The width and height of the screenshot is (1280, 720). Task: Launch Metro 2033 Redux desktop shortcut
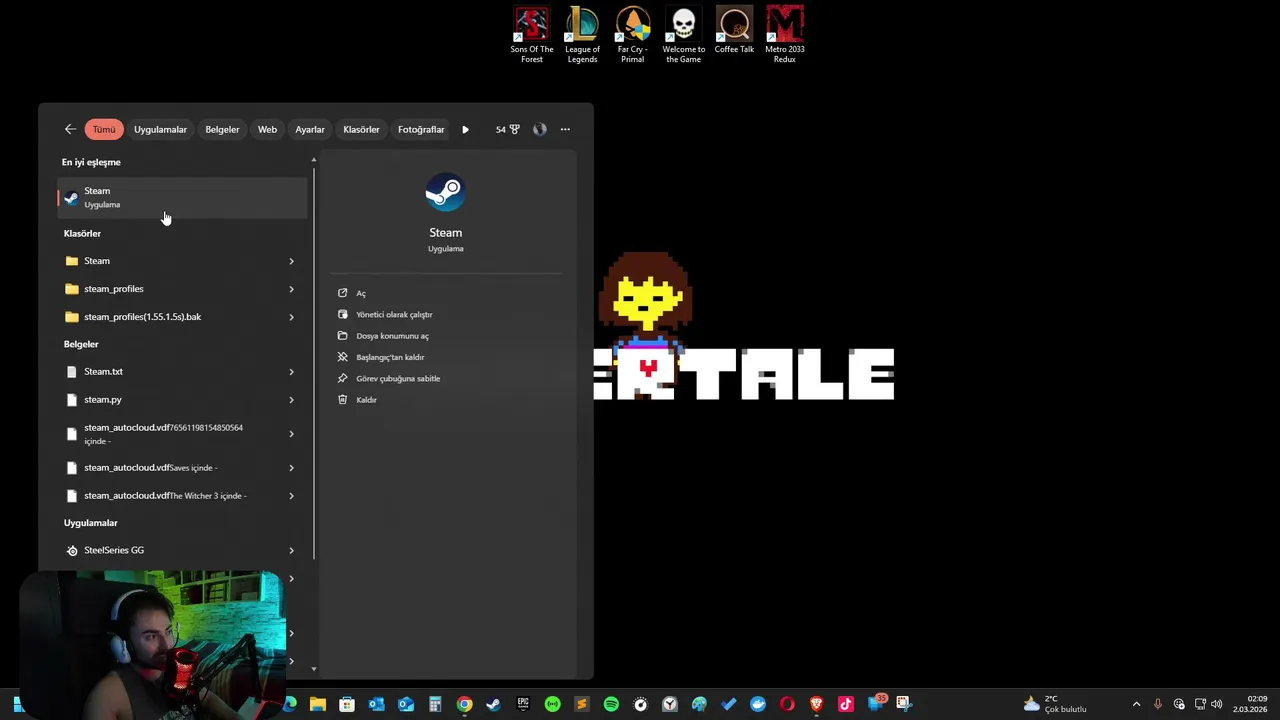click(x=784, y=36)
